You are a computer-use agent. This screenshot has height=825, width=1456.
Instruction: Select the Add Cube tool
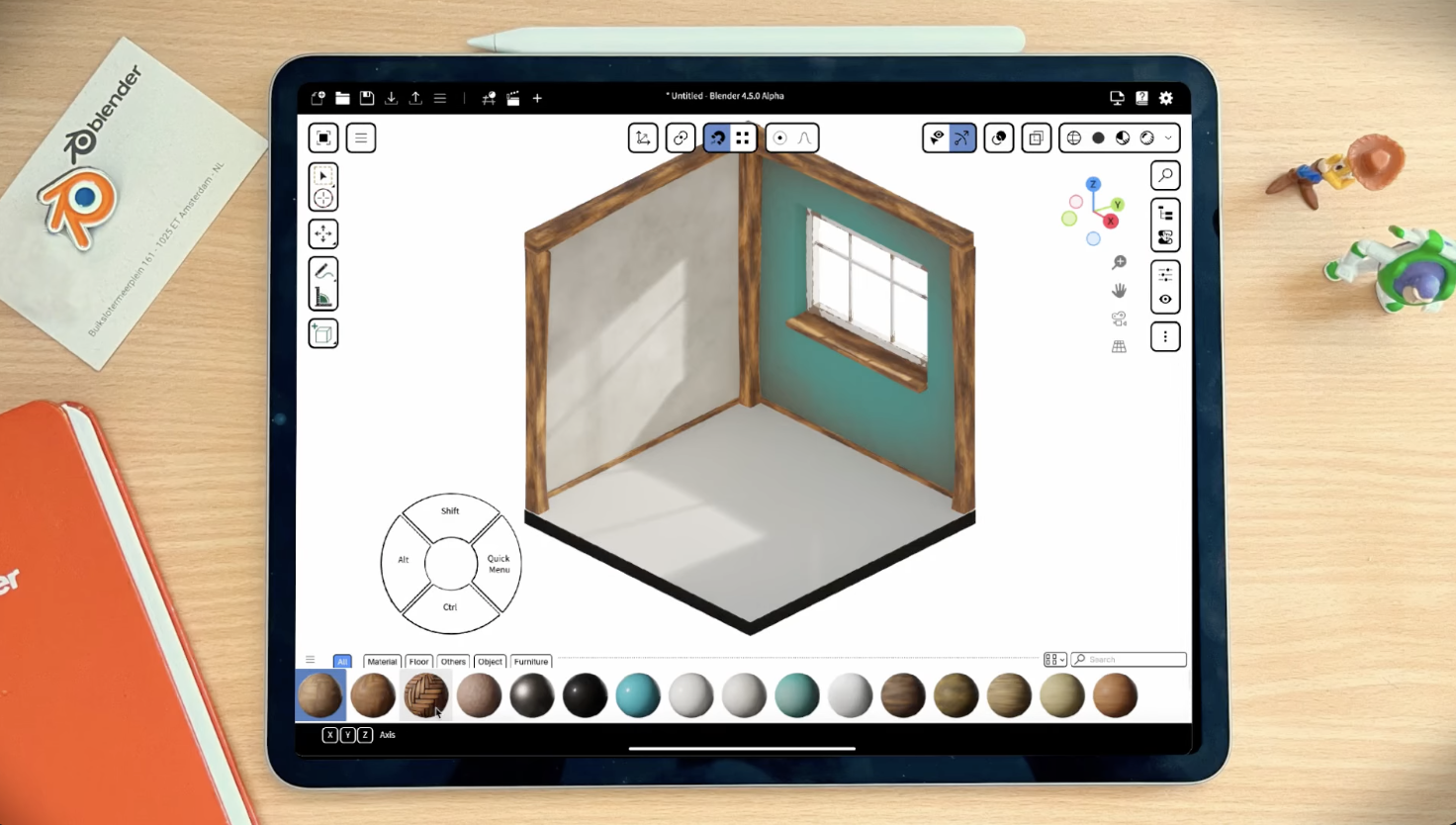click(x=323, y=333)
